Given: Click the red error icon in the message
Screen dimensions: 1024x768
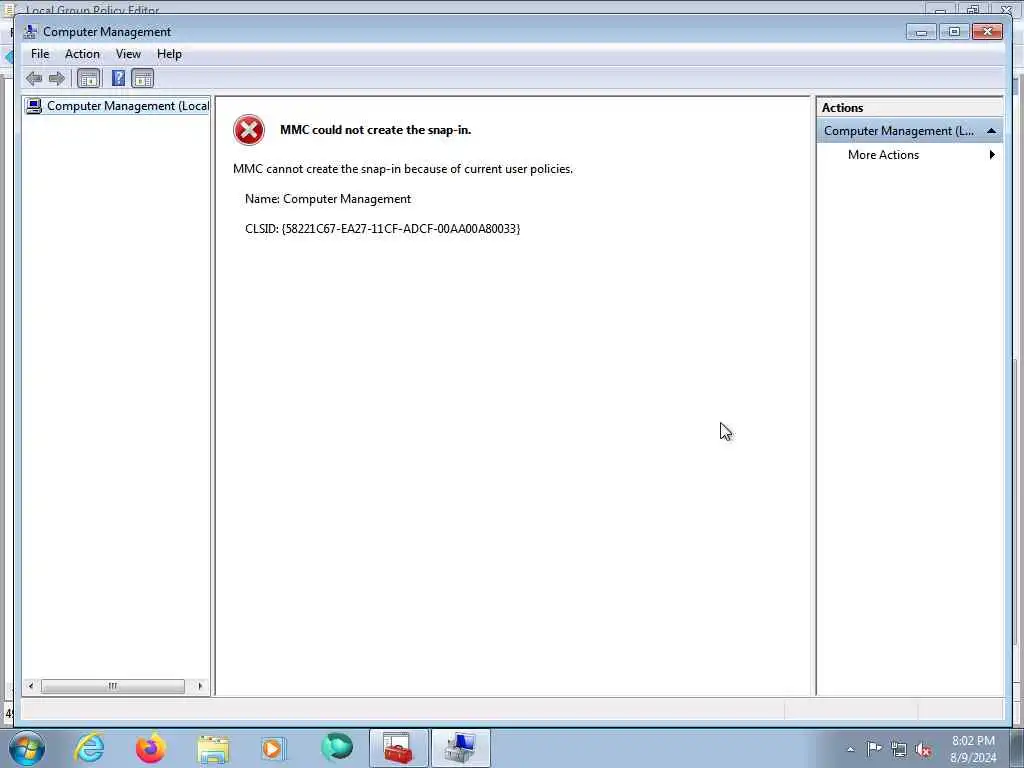Looking at the screenshot, I should pyautogui.click(x=249, y=130).
